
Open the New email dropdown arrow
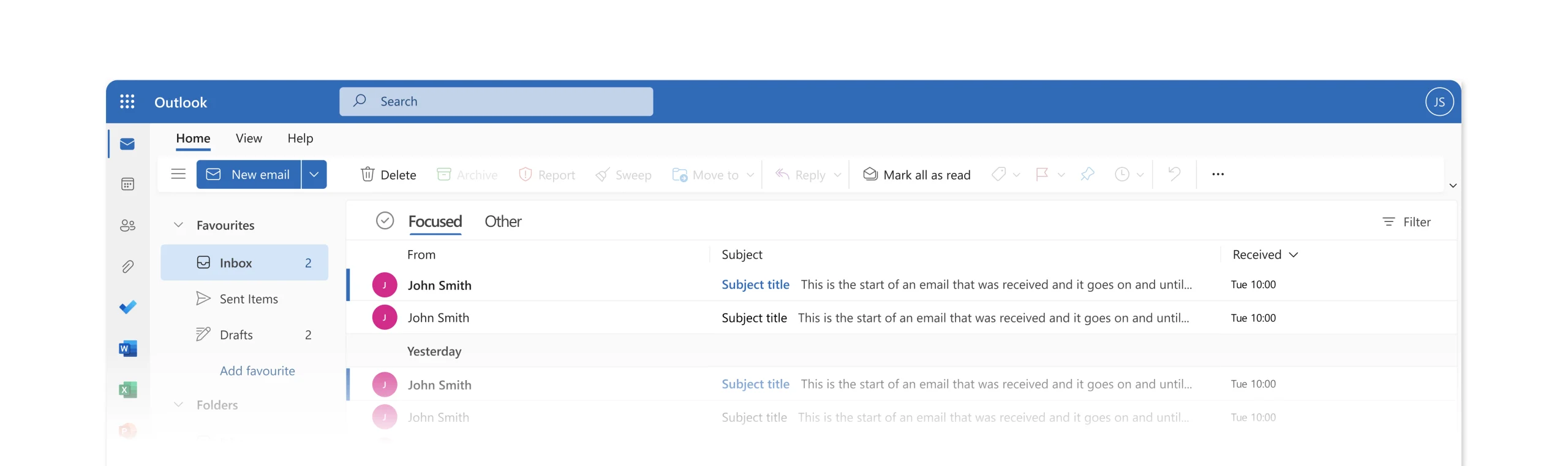click(314, 175)
